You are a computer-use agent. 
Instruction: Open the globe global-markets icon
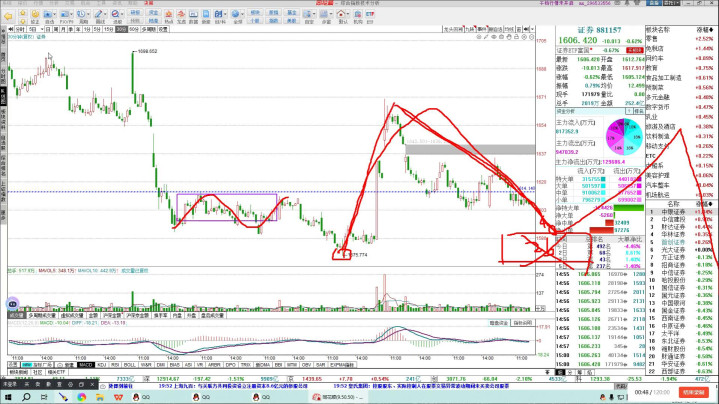235,15
